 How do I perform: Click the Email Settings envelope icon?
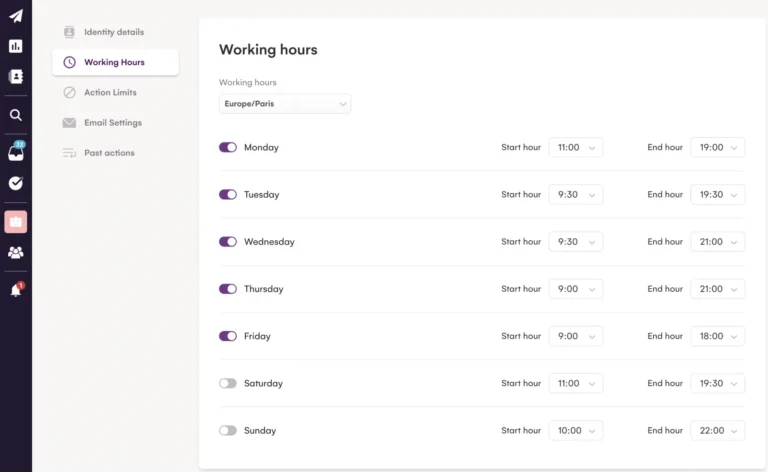[69, 123]
